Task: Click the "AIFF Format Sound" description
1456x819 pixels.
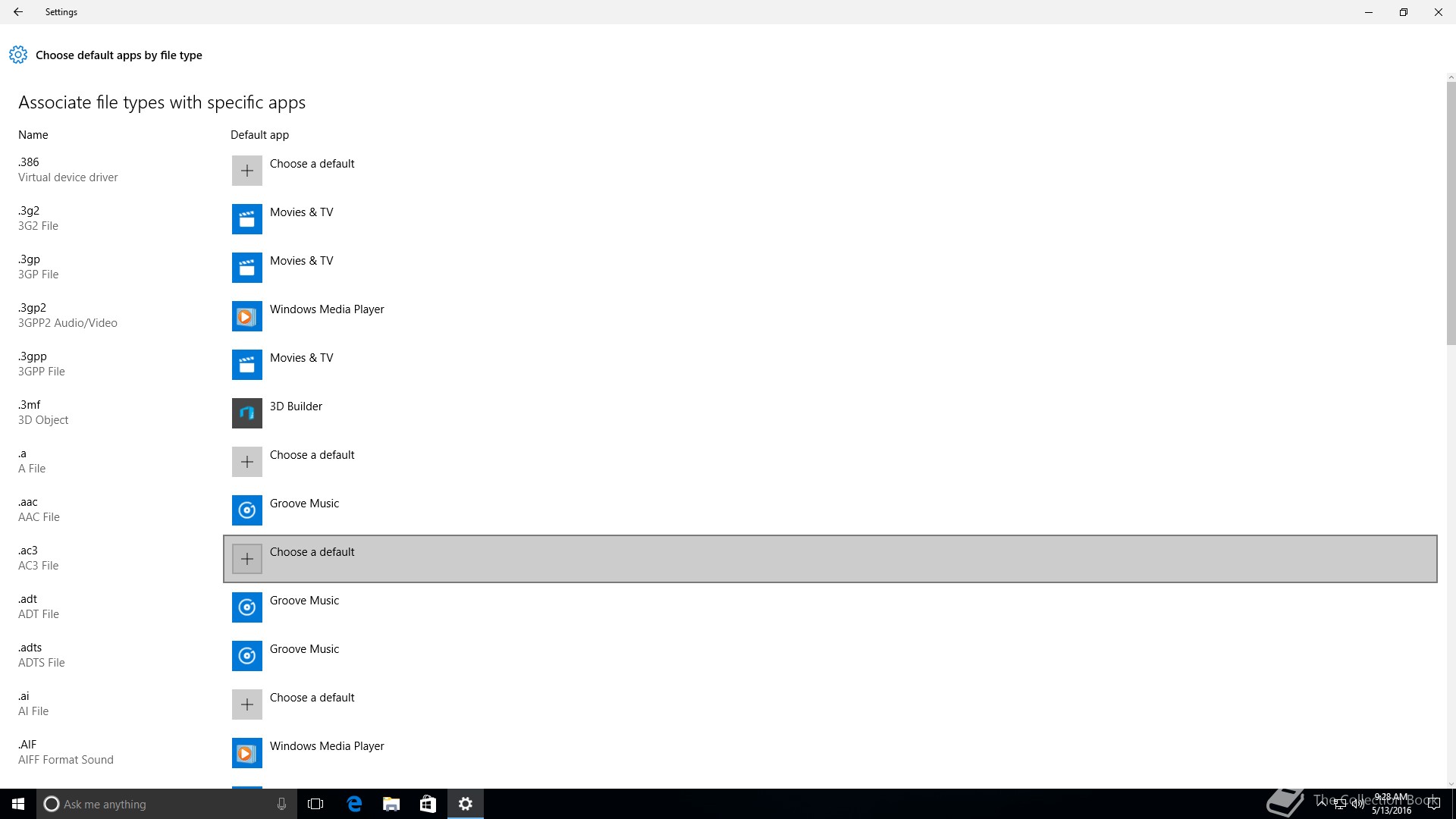Action: (x=66, y=760)
